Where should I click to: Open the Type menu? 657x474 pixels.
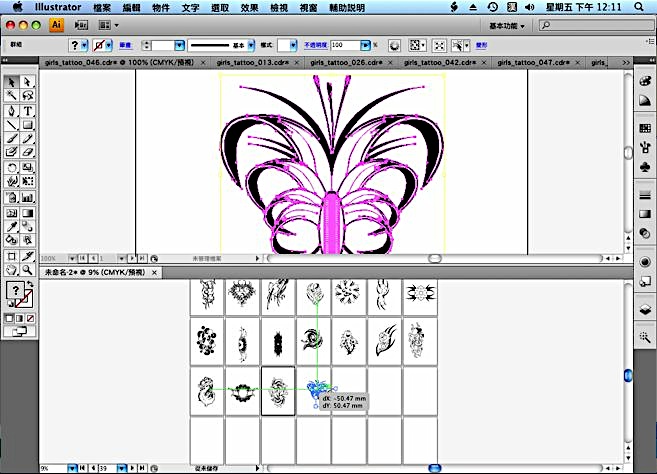point(191,8)
